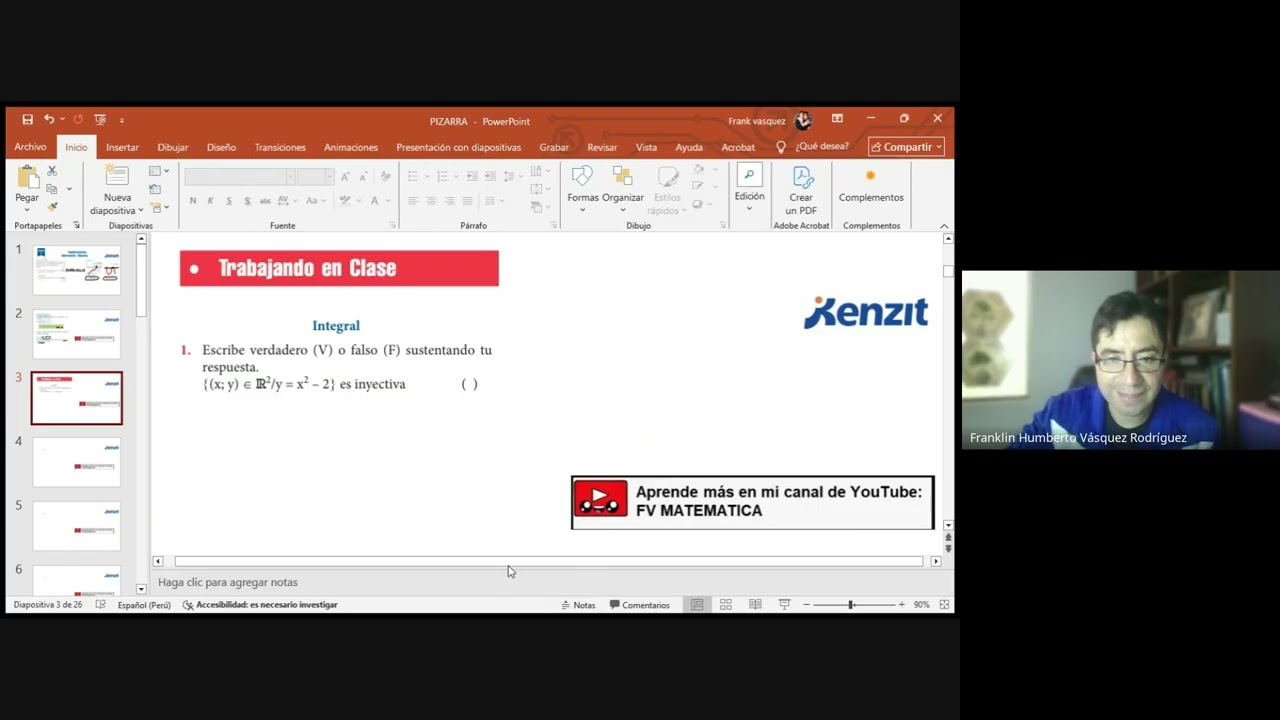Copy selection in the Portapapeles group
Image resolution: width=1280 pixels, height=720 pixels.
click(x=52, y=189)
